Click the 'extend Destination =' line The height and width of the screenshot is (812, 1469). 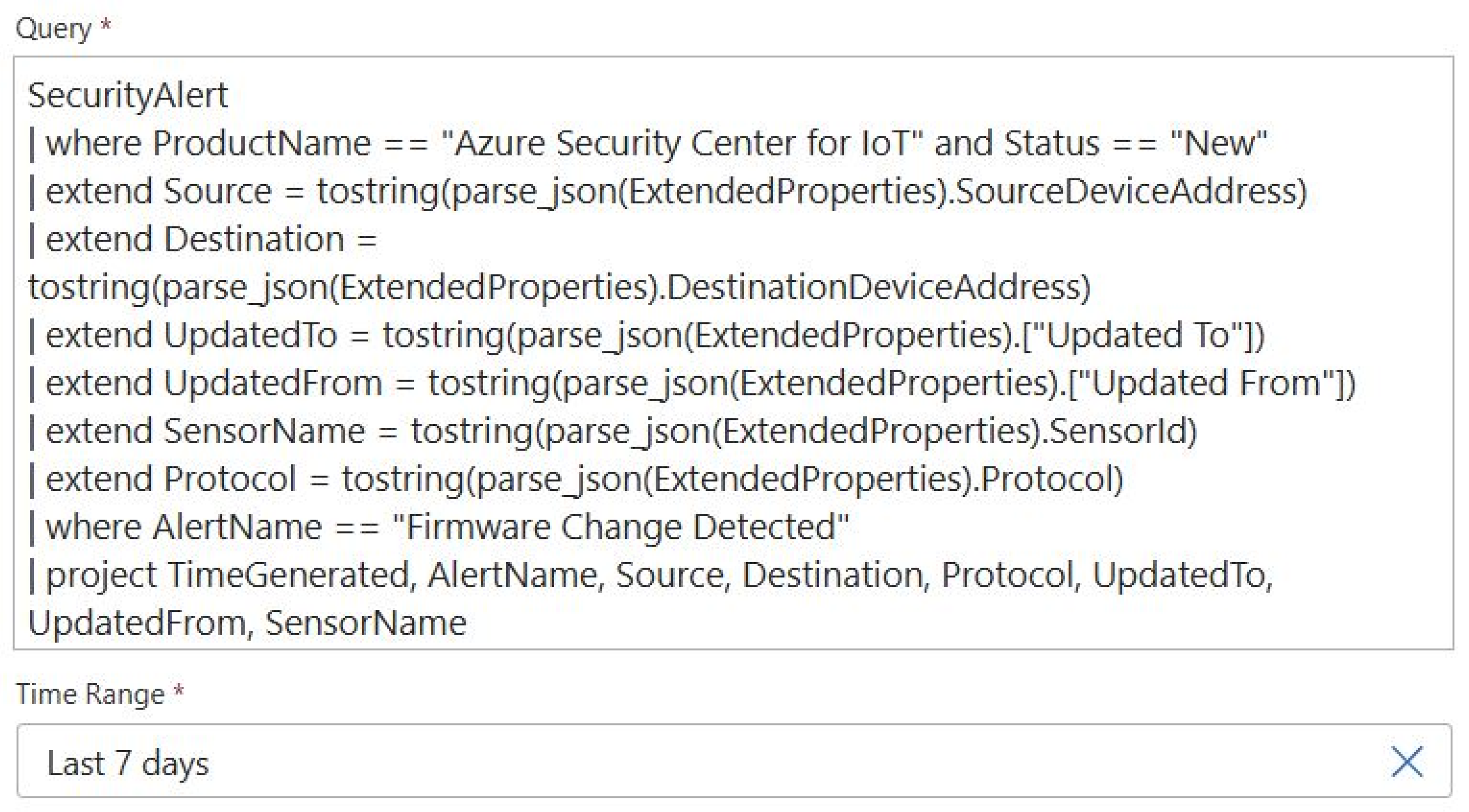point(211,239)
